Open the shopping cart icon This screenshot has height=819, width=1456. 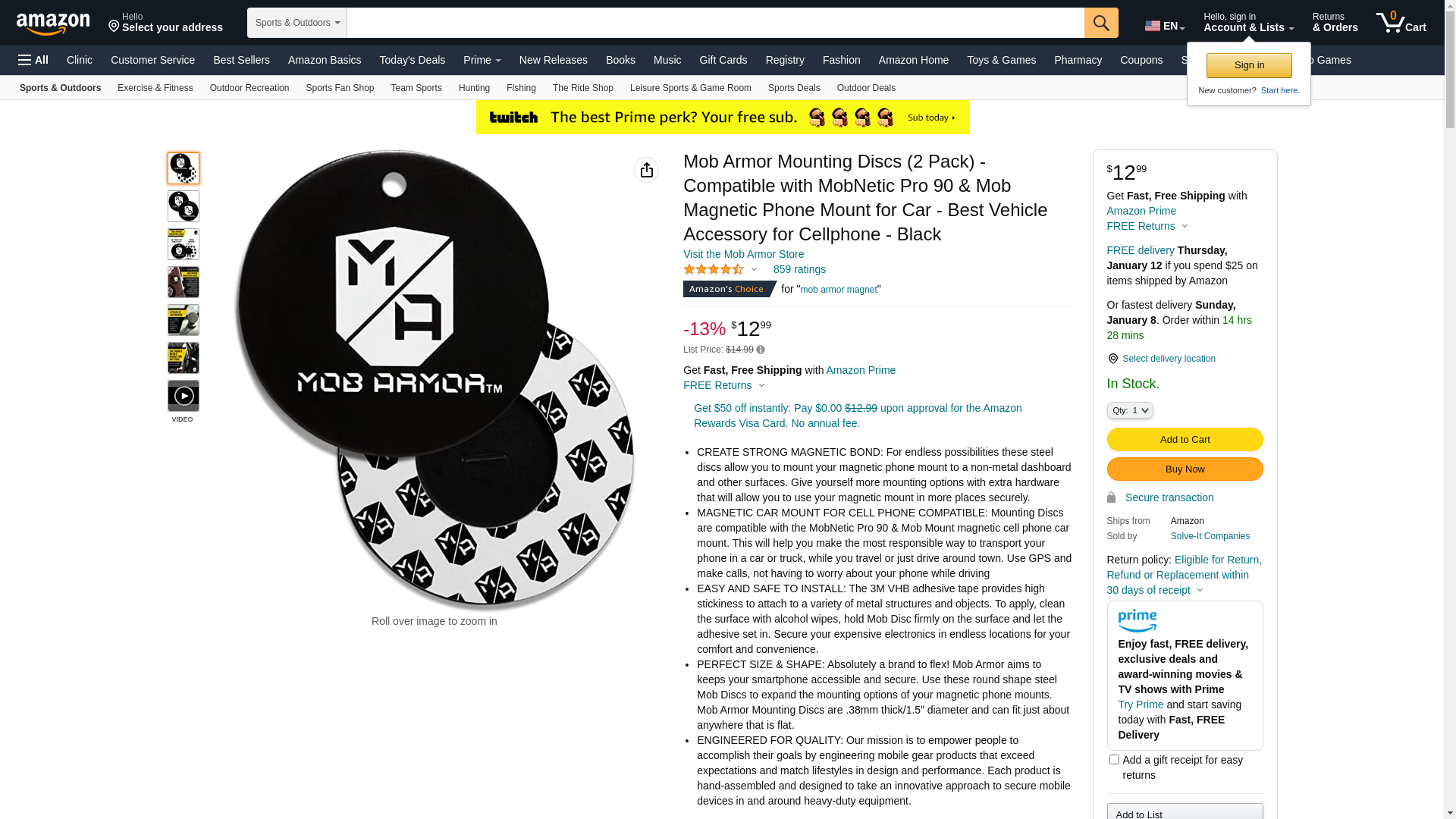pyautogui.click(x=1401, y=23)
